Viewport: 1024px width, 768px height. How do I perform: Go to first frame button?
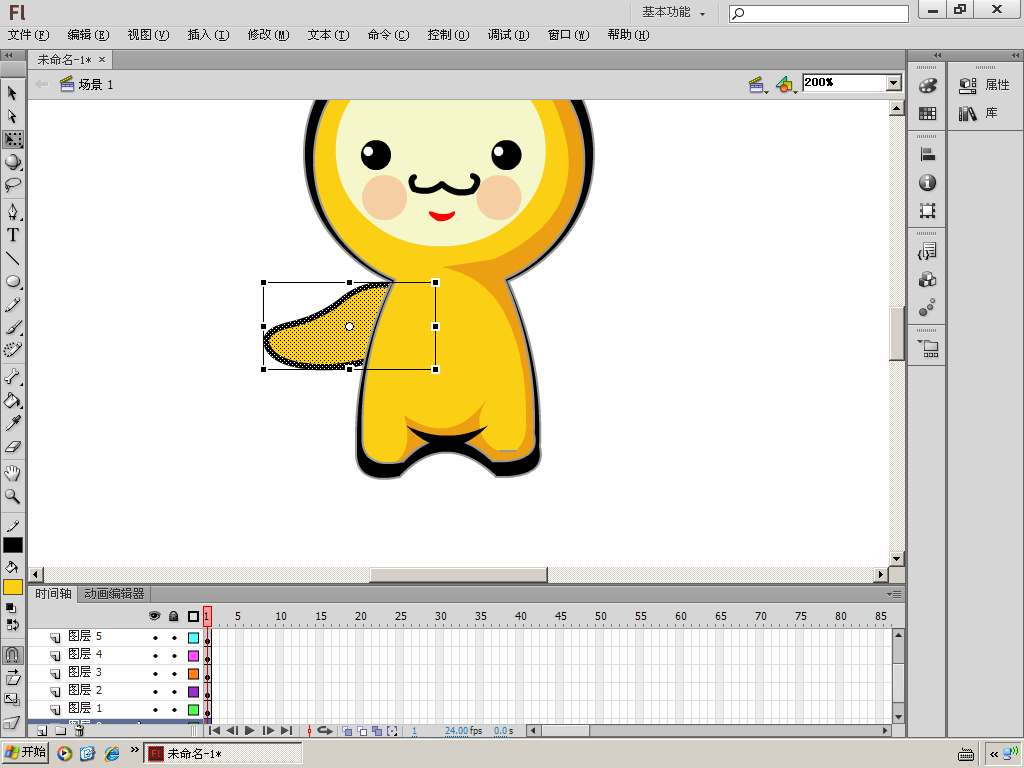pos(214,731)
